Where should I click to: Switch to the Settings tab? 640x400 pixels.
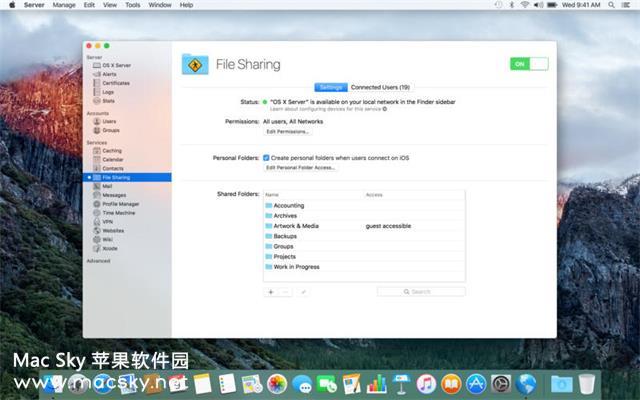click(331, 87)
